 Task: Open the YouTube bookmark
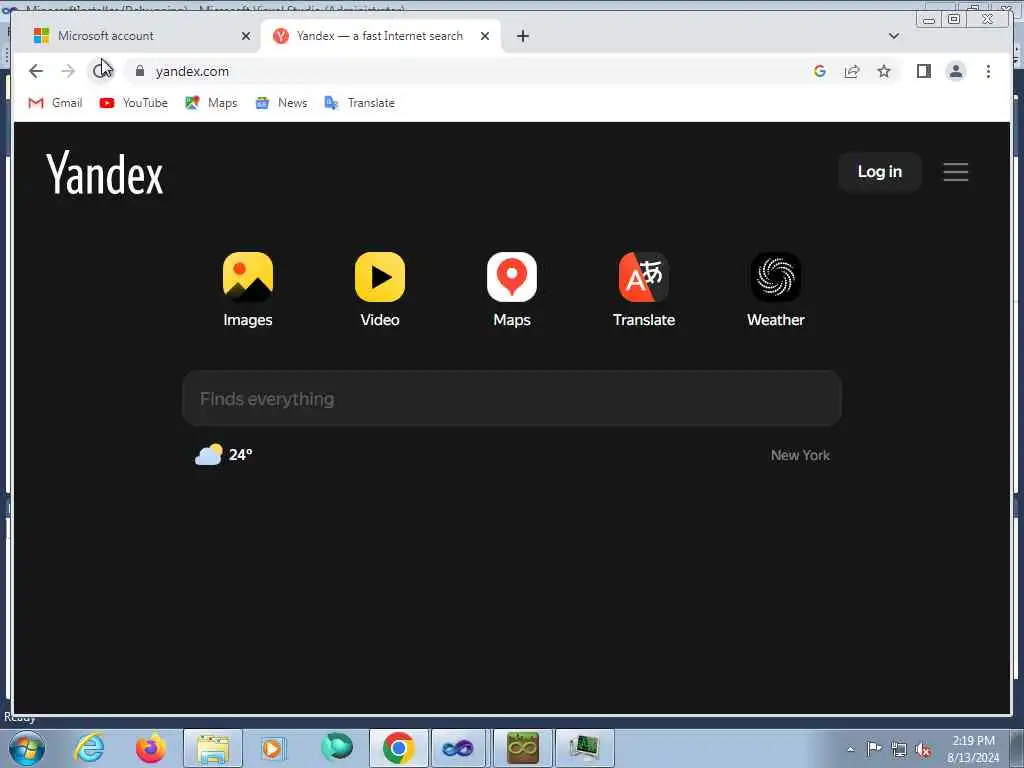pos(134,103)
